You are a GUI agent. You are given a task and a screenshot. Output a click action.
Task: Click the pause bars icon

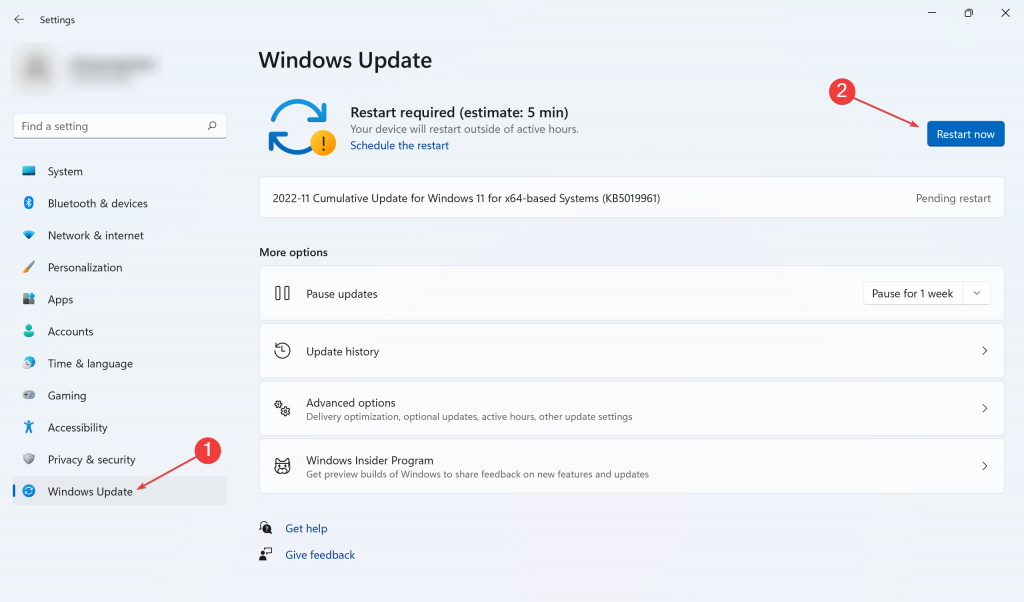pyautogui.click(x=282, y=293)
